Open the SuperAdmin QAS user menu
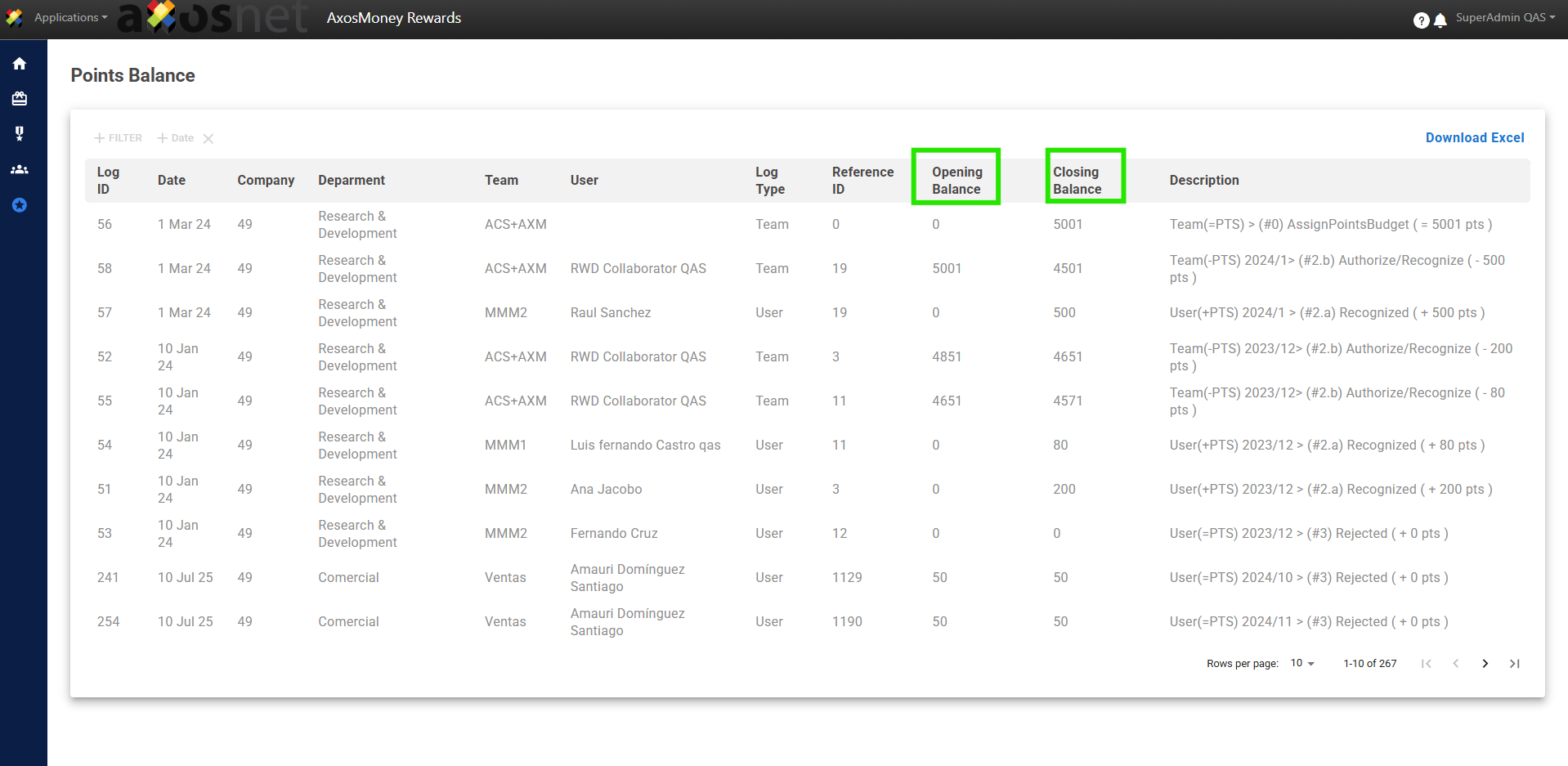Screen dimensions: 1568x766 pyautogui.click(x=1504, y=17)
